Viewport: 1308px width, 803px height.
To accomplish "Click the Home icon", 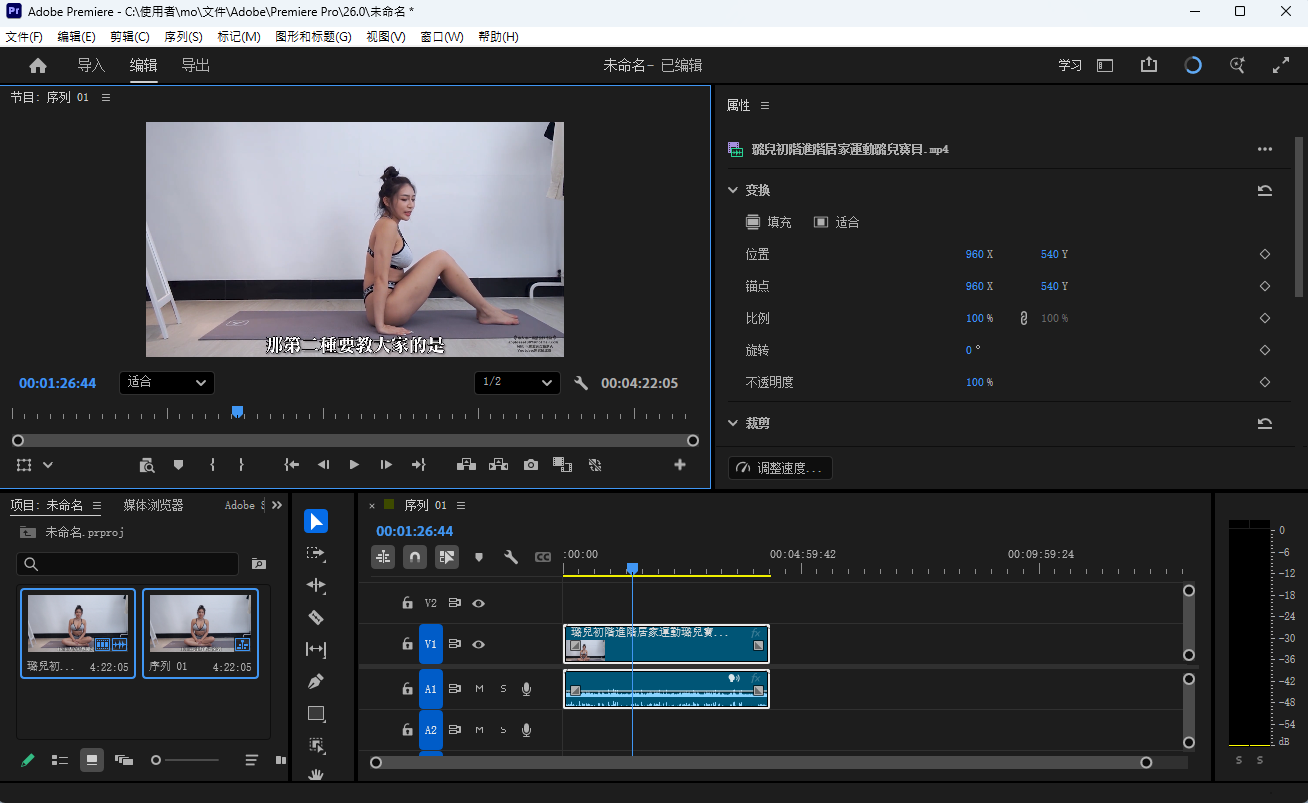I will coord(38,65).
